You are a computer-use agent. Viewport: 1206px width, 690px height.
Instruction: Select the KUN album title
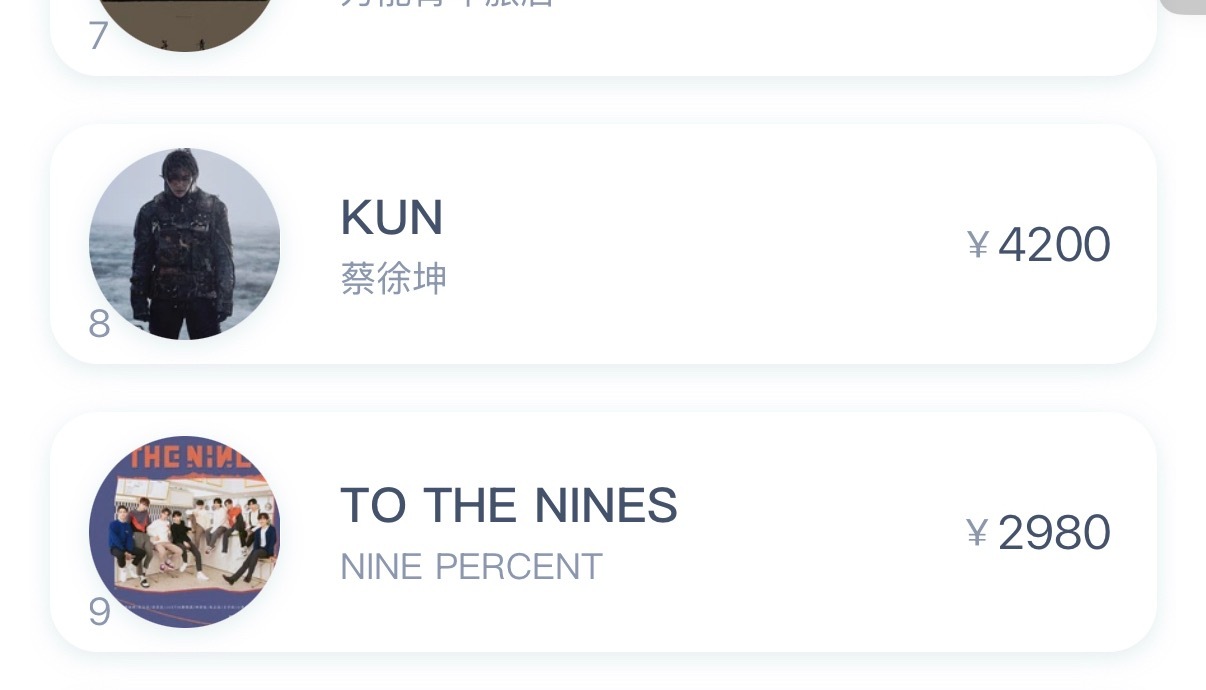392,218
